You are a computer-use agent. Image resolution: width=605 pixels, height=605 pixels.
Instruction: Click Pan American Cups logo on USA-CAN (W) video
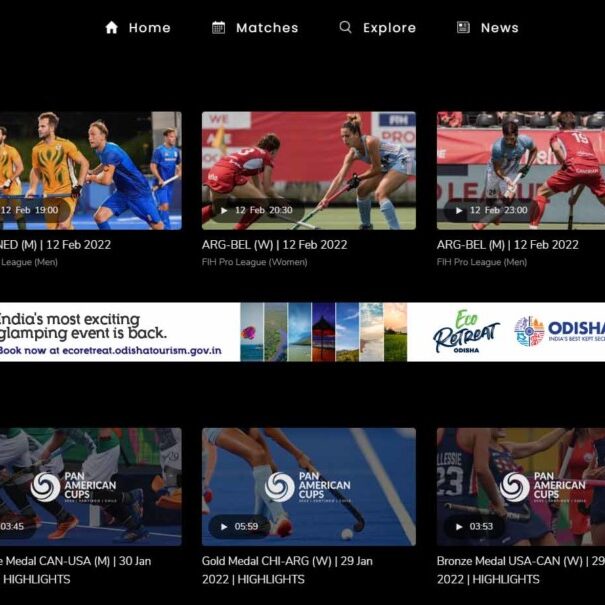(542, 487)
